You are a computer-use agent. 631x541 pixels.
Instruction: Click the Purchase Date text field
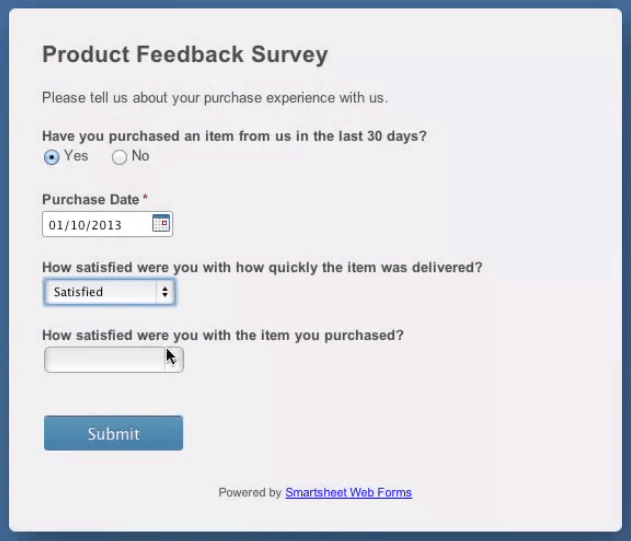coord(97,225)
